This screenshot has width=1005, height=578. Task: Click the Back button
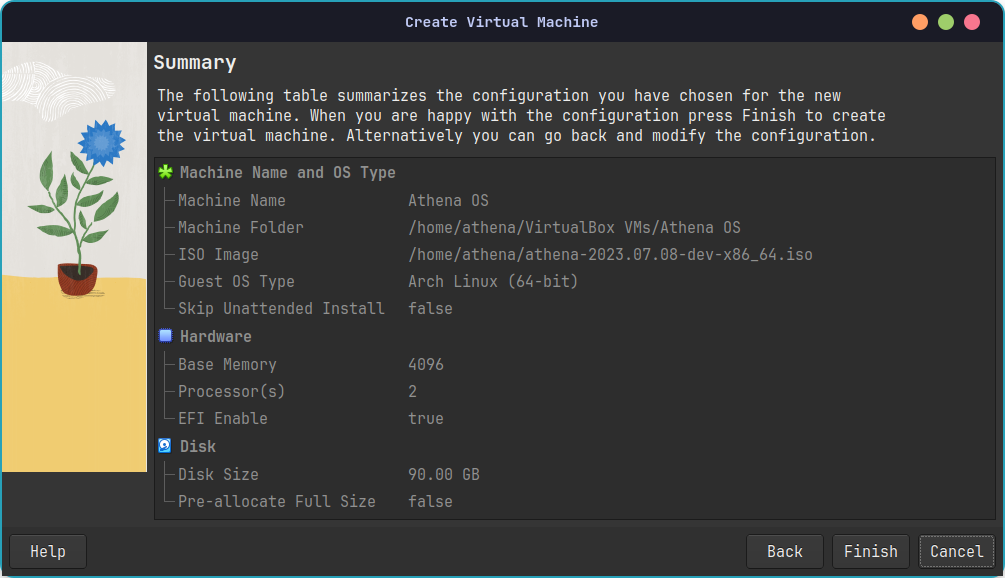pos(784,551)
